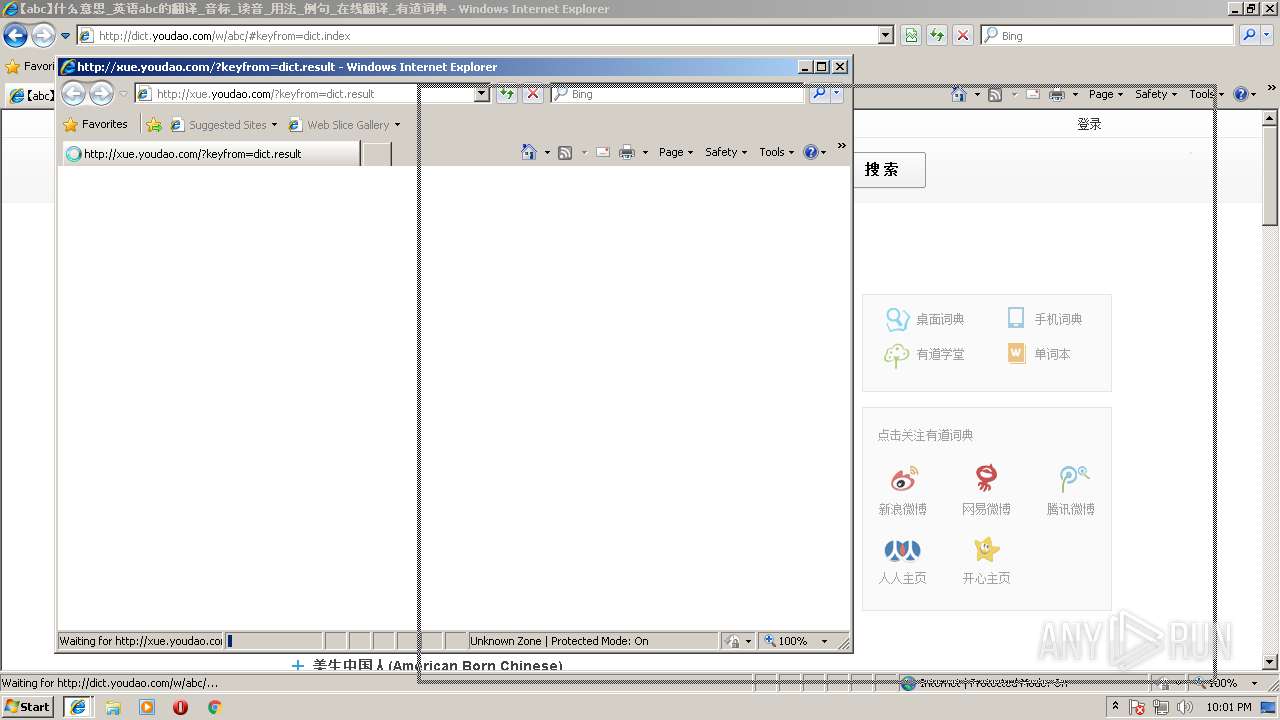Open recent pages dropdown in main dict.youdao window
Viewport: 1280px width, 720px height.
coord(65,36)
